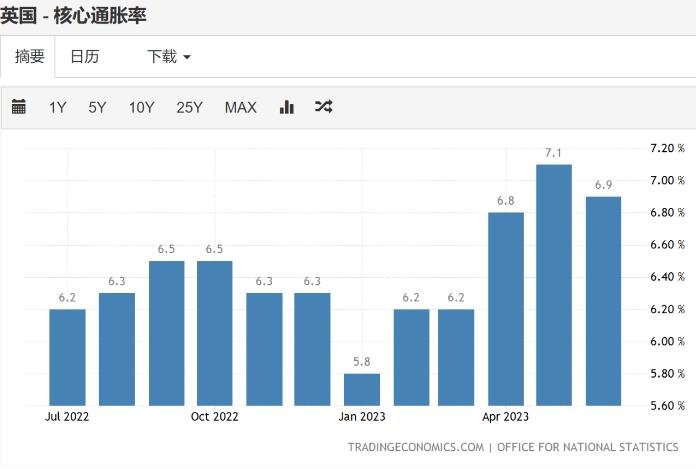The height and width of the screenshot is (469, 698).
Task: Choose the 10Y time range
Action: 141,107
